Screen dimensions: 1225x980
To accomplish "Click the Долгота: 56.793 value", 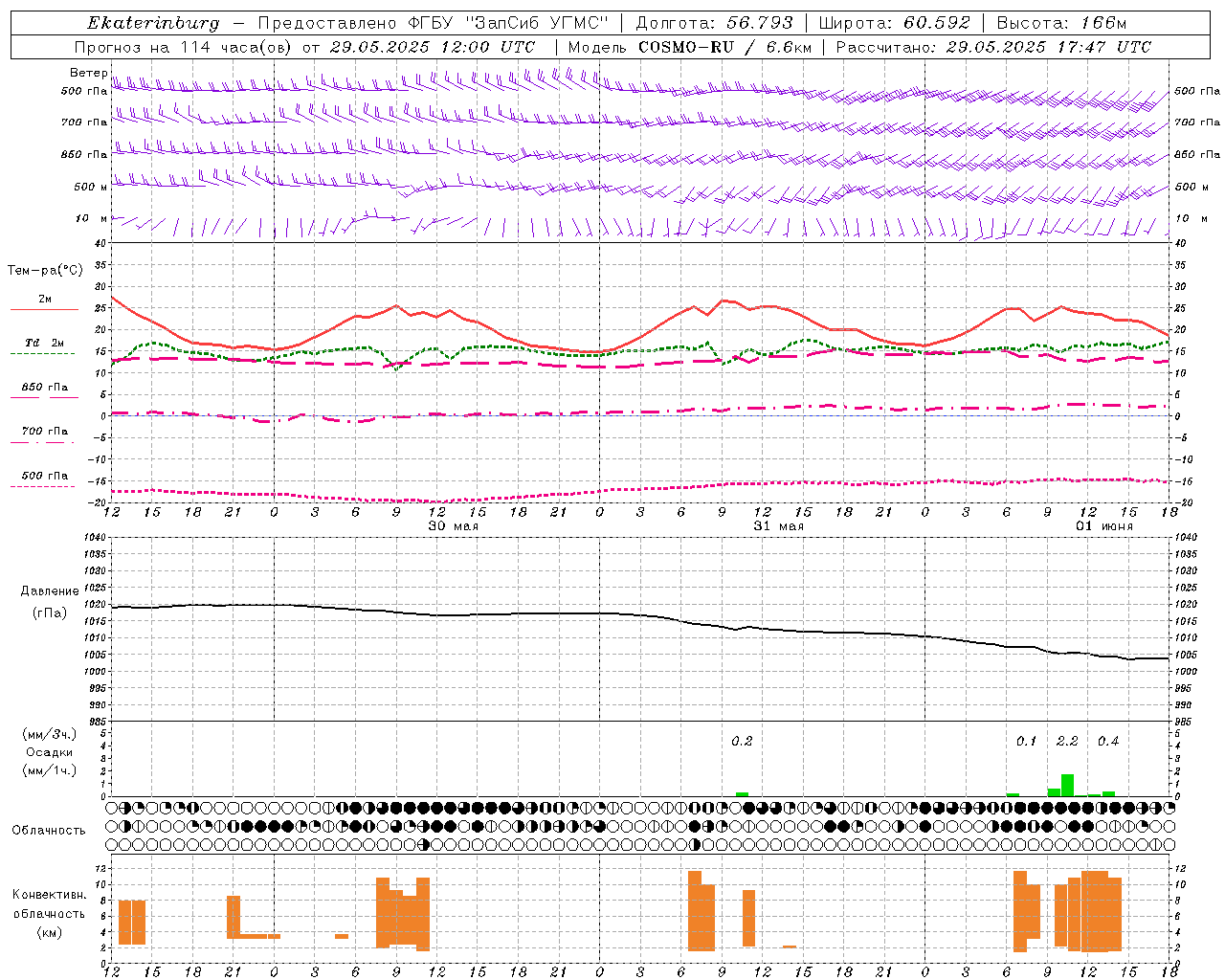I will coord(714,23).
